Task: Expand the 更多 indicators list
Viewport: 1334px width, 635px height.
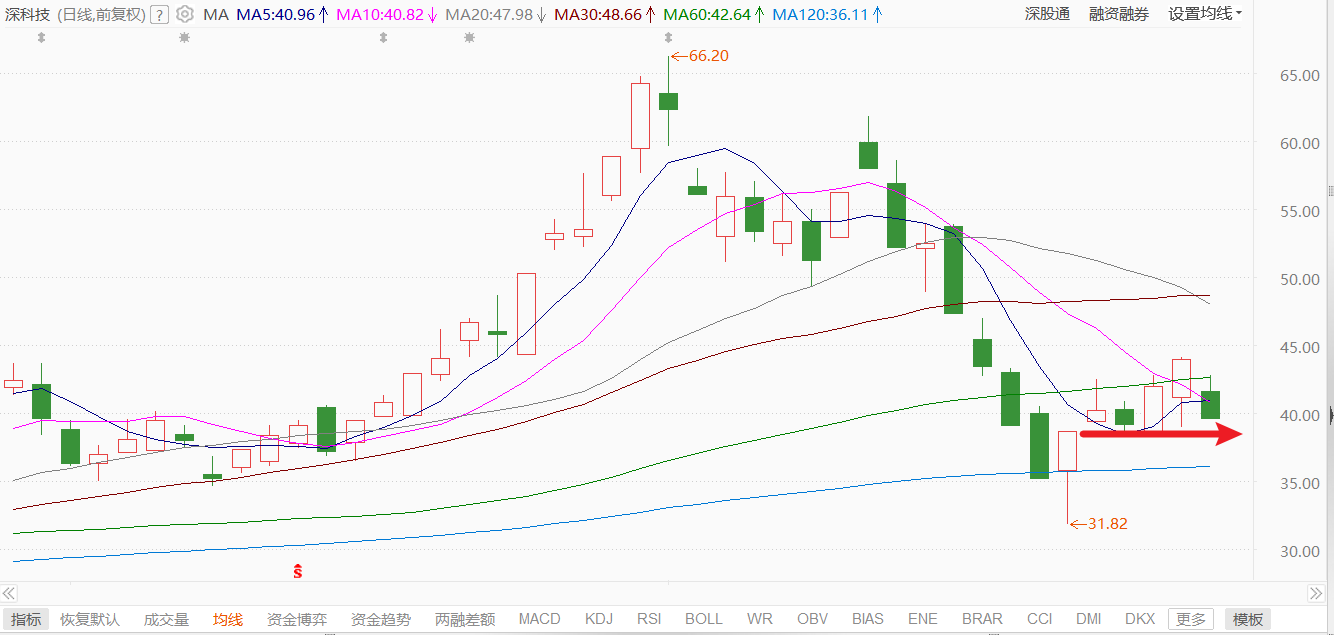Action: click(1191, 619)
